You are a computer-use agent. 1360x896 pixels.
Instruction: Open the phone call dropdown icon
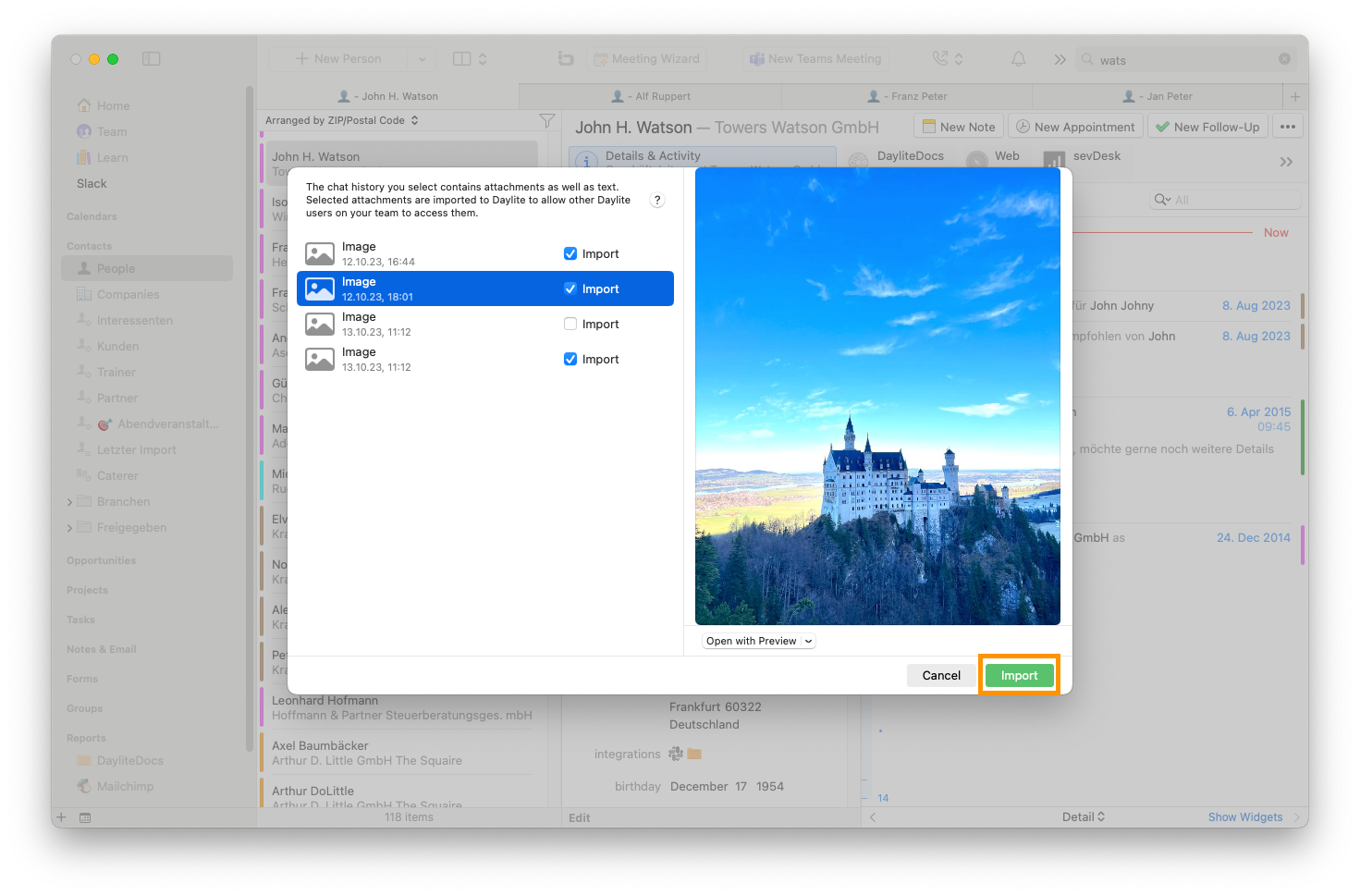[x=948, y=59]
